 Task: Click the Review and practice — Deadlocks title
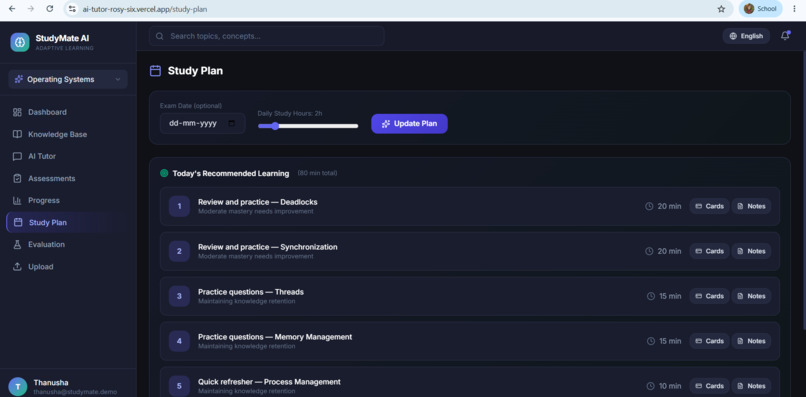coord(258,202)
